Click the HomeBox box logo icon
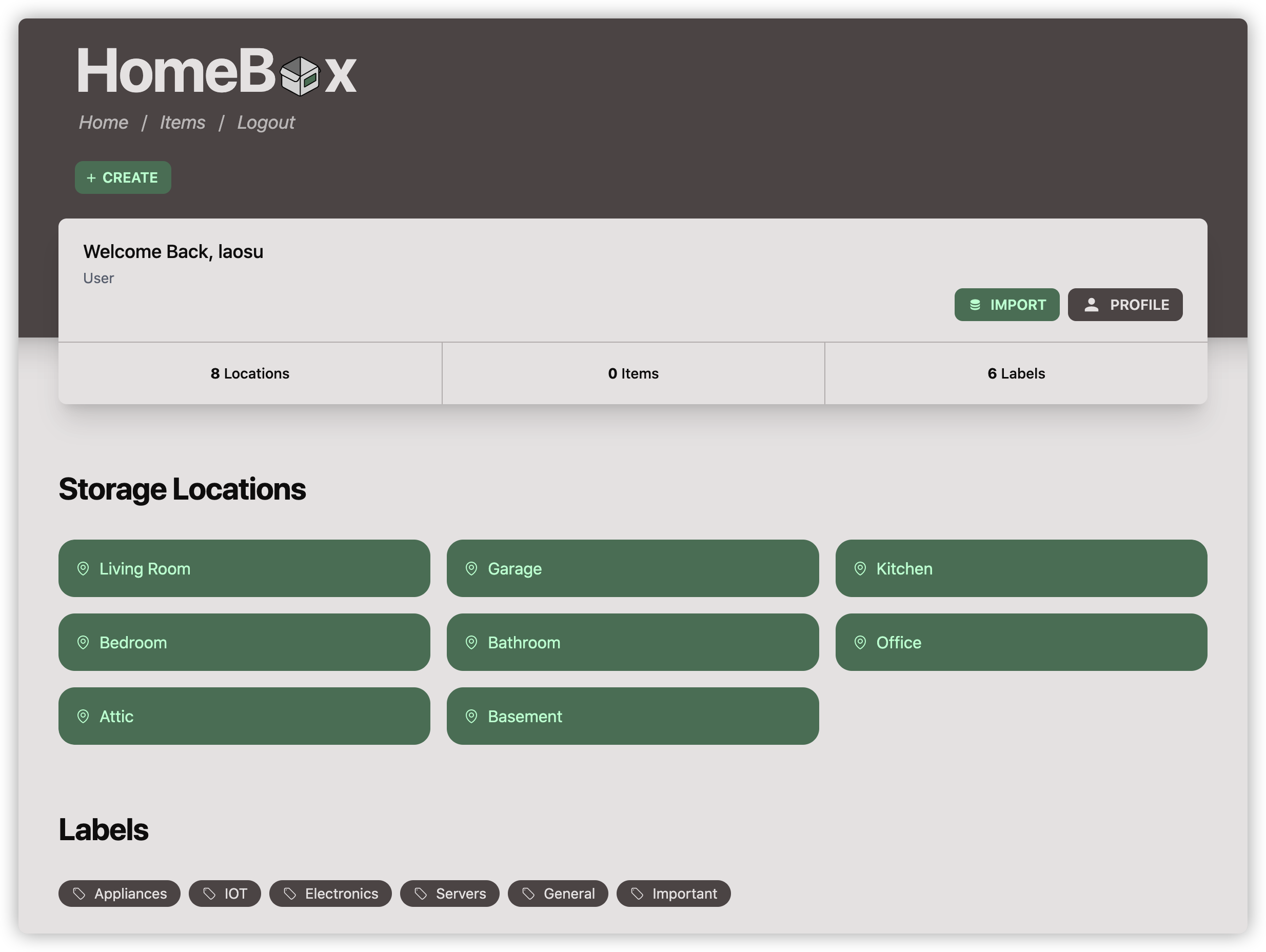1266x952 pixels. click(x=300, y=76)
